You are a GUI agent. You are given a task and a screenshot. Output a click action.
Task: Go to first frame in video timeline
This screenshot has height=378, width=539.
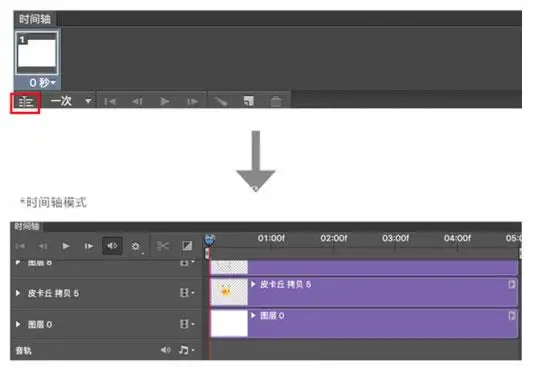point(21,246)
